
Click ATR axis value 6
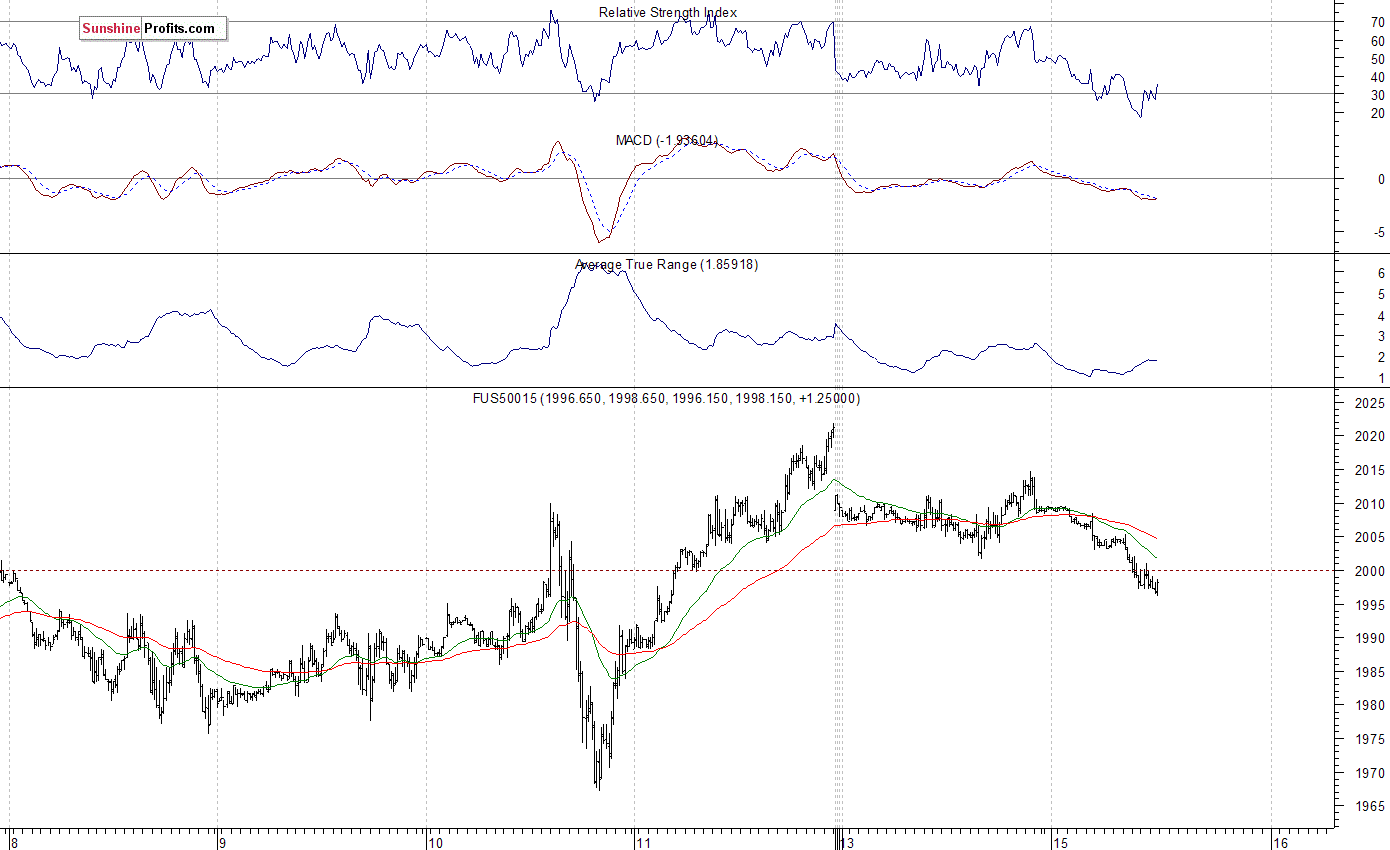[x=1381, y=273]
